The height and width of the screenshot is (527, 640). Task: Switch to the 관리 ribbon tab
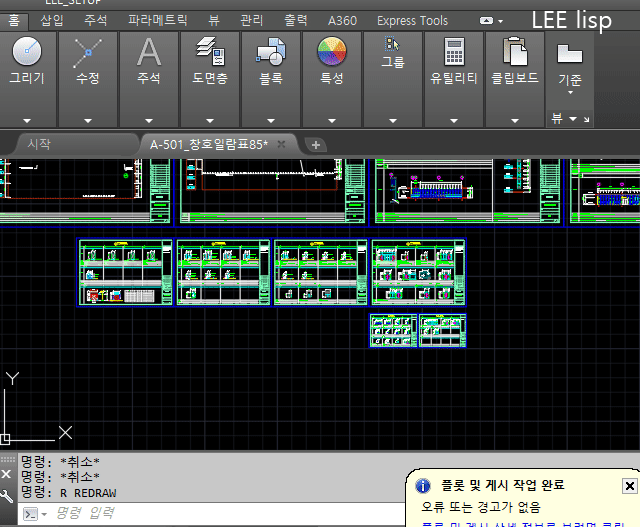coord(252,20)
